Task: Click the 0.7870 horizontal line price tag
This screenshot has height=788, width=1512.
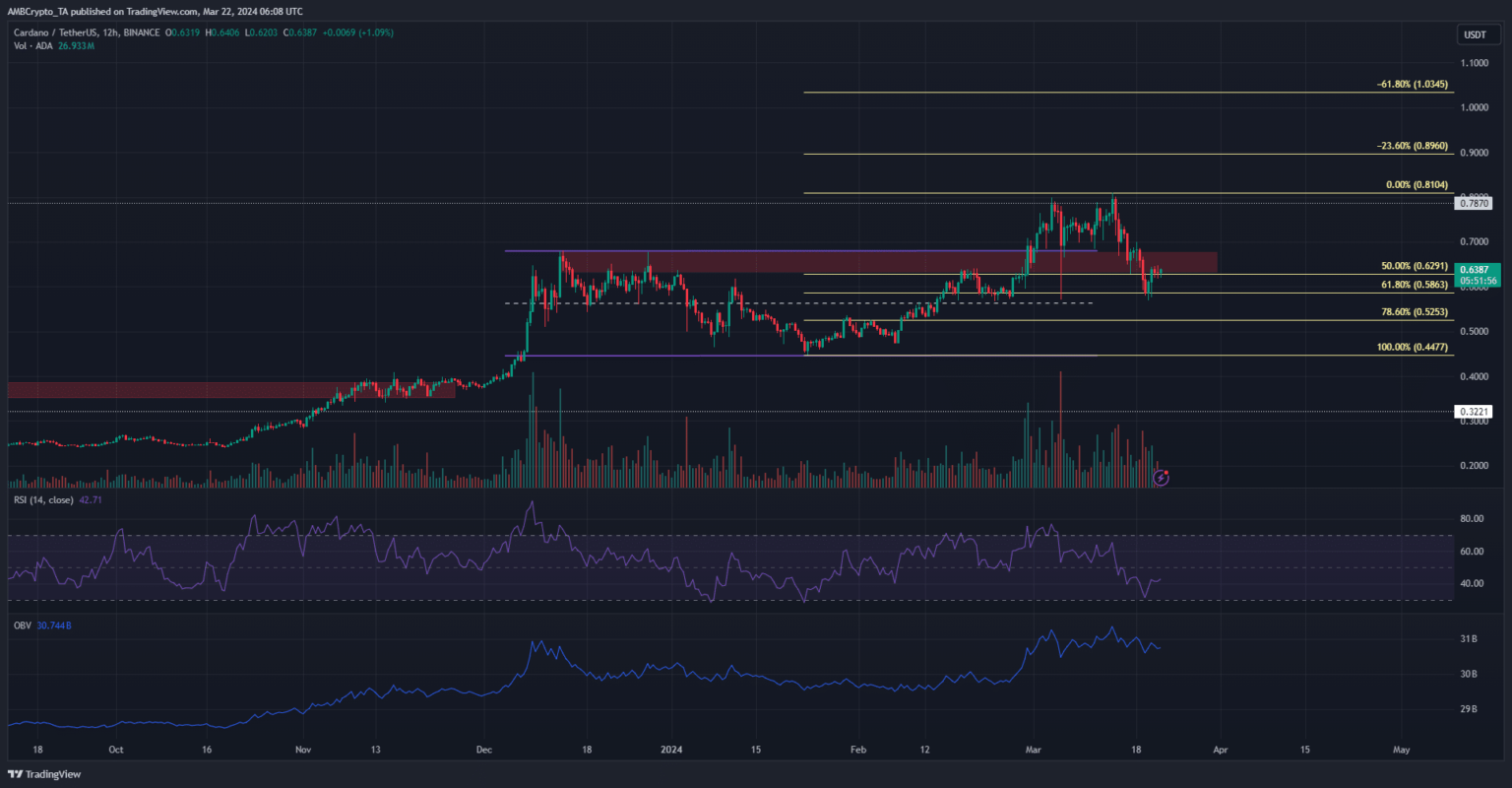Action: tap(1473, 203)
